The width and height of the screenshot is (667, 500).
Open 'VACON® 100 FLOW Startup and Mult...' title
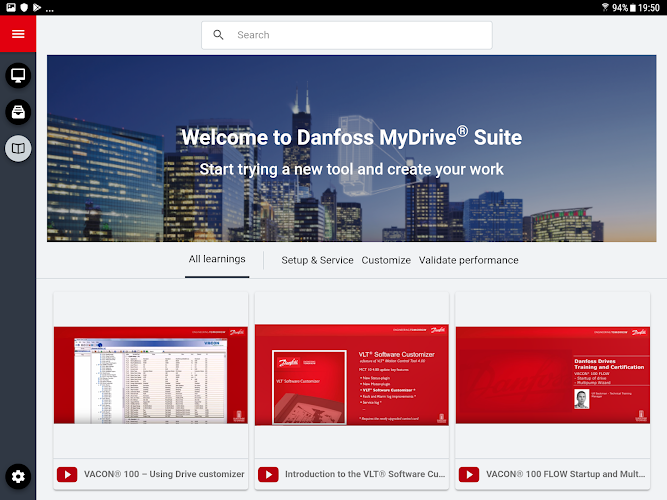tap(566, 474)
